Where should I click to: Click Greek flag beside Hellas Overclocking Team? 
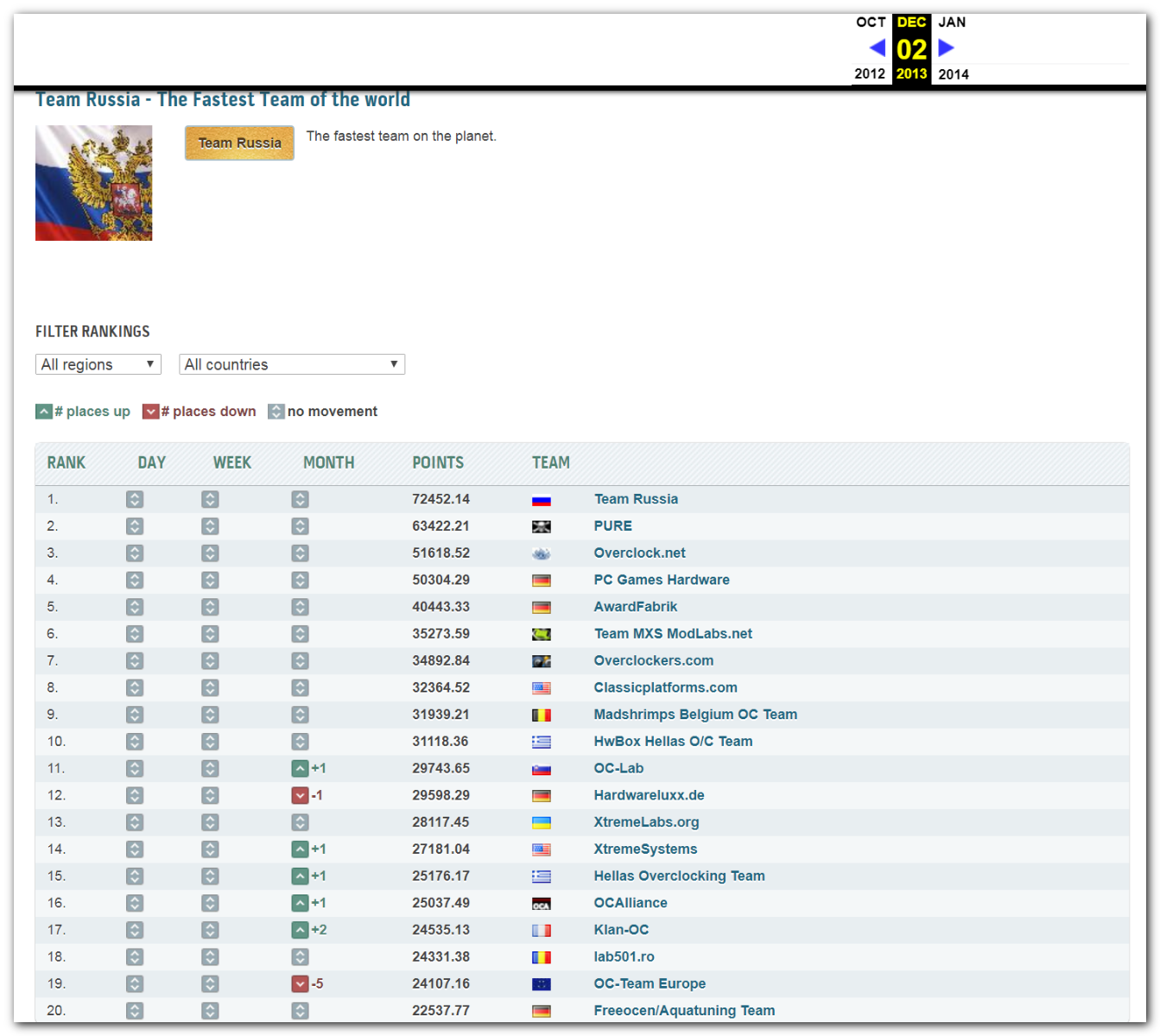tap(542, 876)
